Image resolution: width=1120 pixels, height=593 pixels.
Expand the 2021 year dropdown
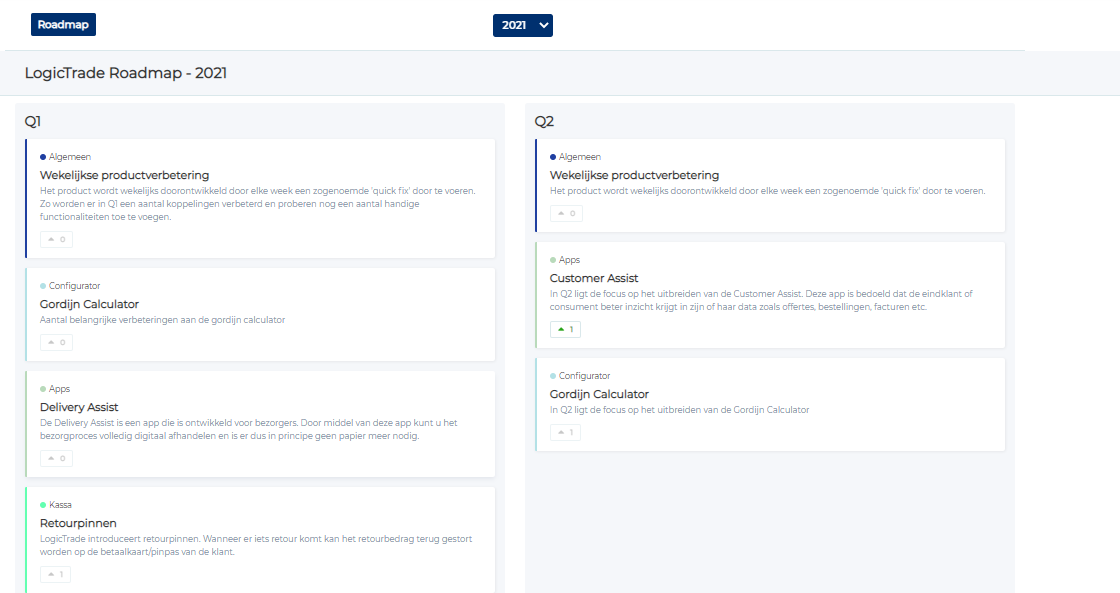click(522, 25)
